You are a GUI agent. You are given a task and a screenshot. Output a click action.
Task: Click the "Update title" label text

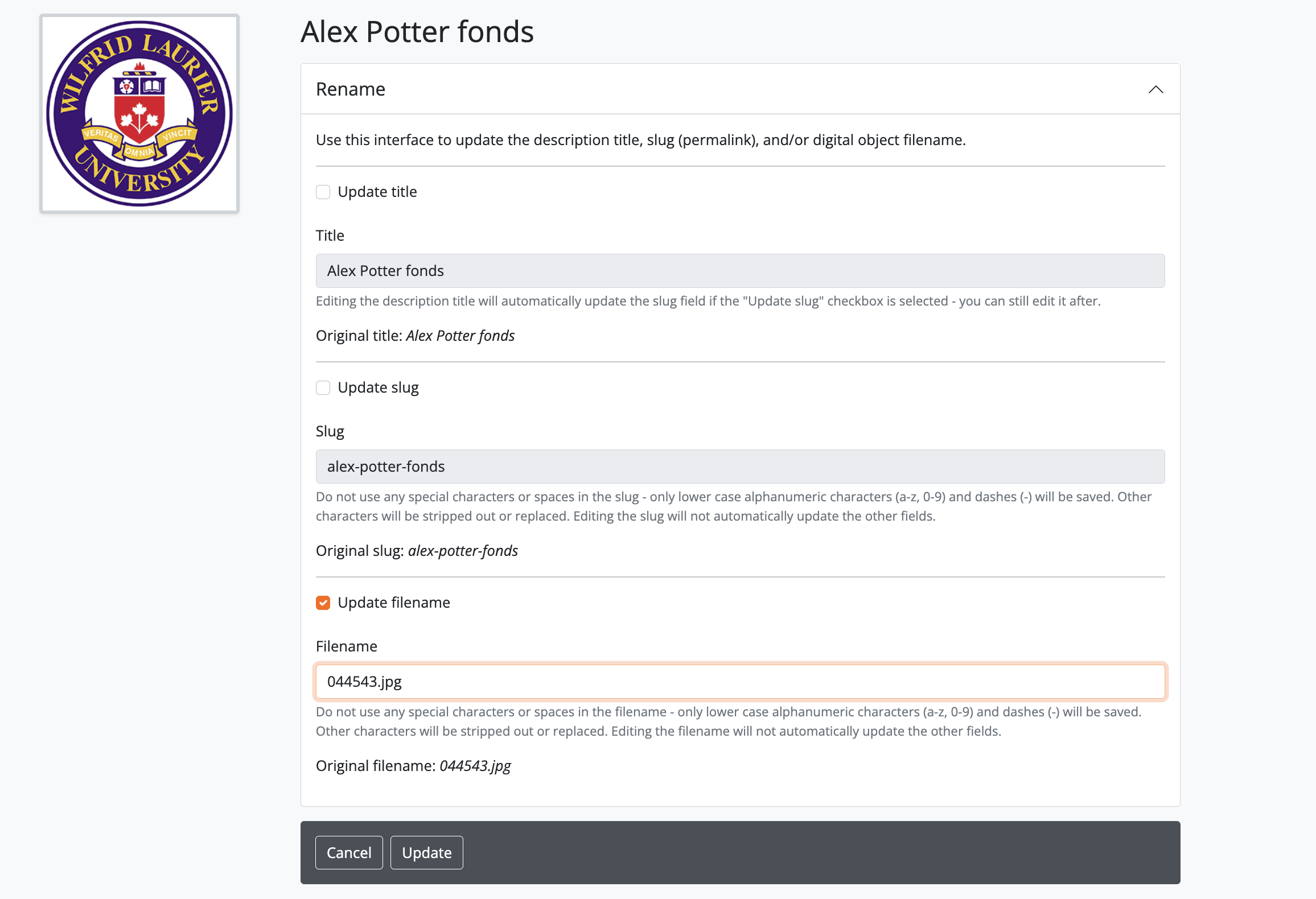tap(377, 192)
